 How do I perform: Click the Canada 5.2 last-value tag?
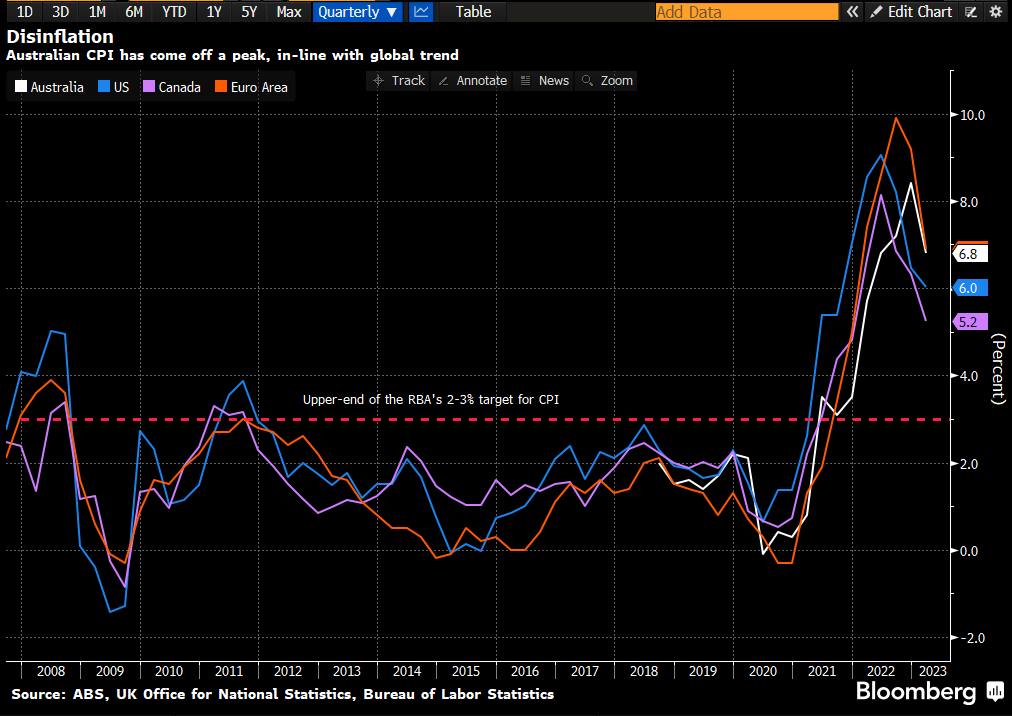point(970,322)
